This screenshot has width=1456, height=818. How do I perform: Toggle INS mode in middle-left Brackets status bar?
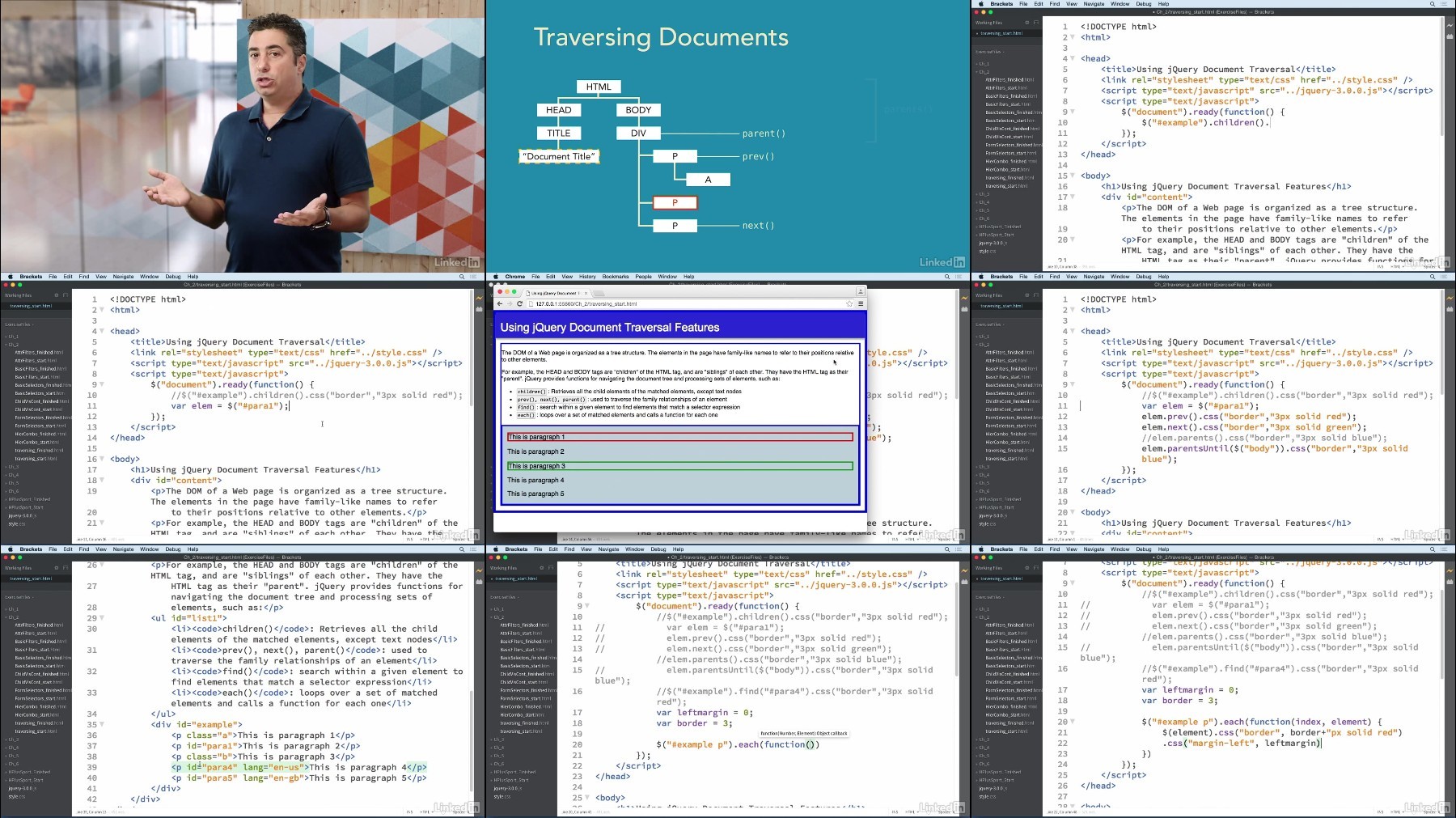410,539
